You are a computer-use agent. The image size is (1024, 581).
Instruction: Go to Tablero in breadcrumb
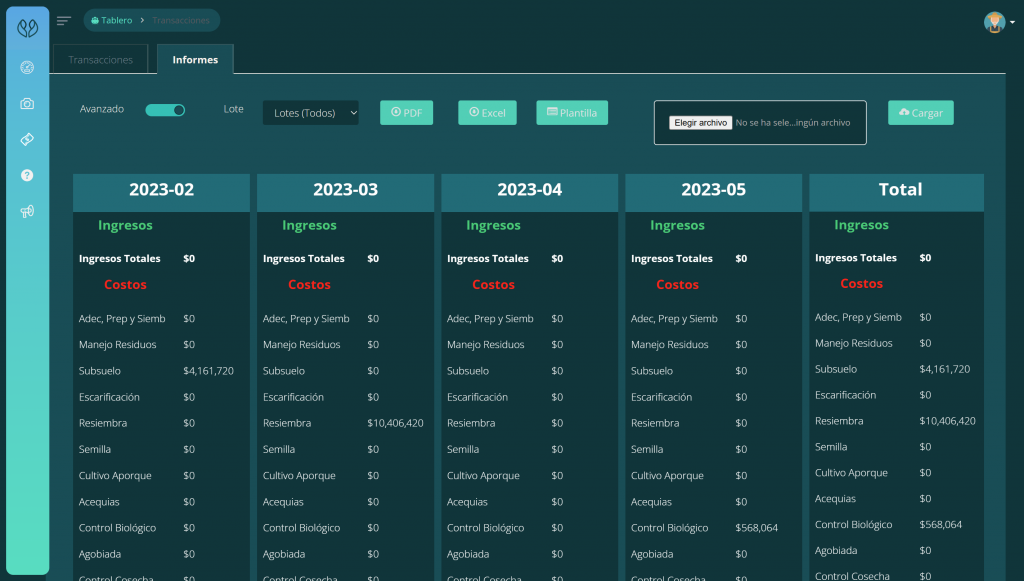(111, 20)
